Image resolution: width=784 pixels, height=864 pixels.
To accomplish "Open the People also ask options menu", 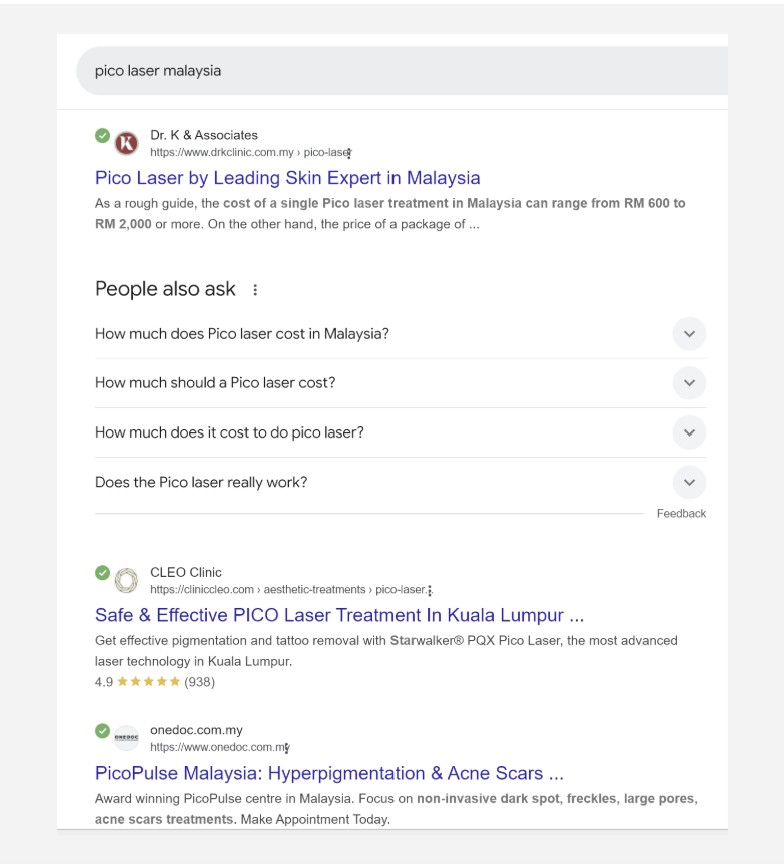I will pyautogui.click(x=255, y=290).
